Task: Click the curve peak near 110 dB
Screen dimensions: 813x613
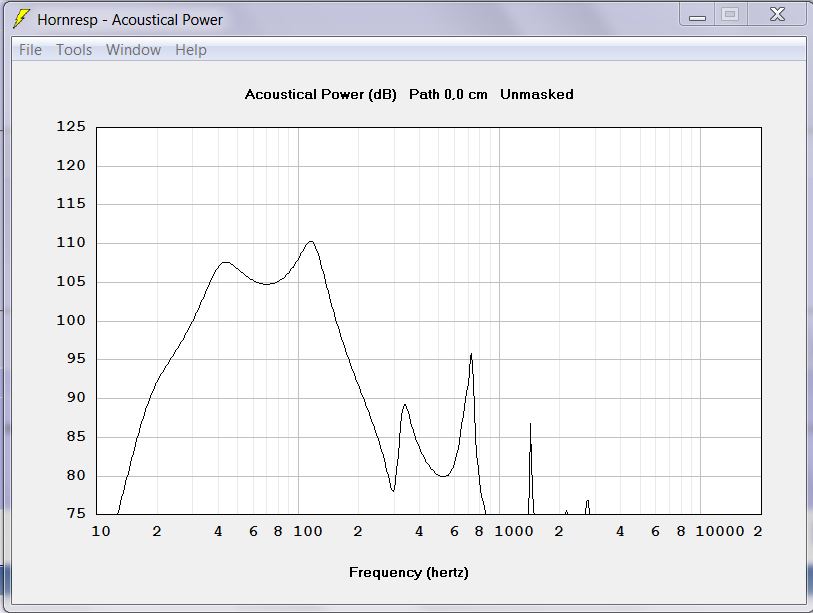Action: [x=311, y=242]
